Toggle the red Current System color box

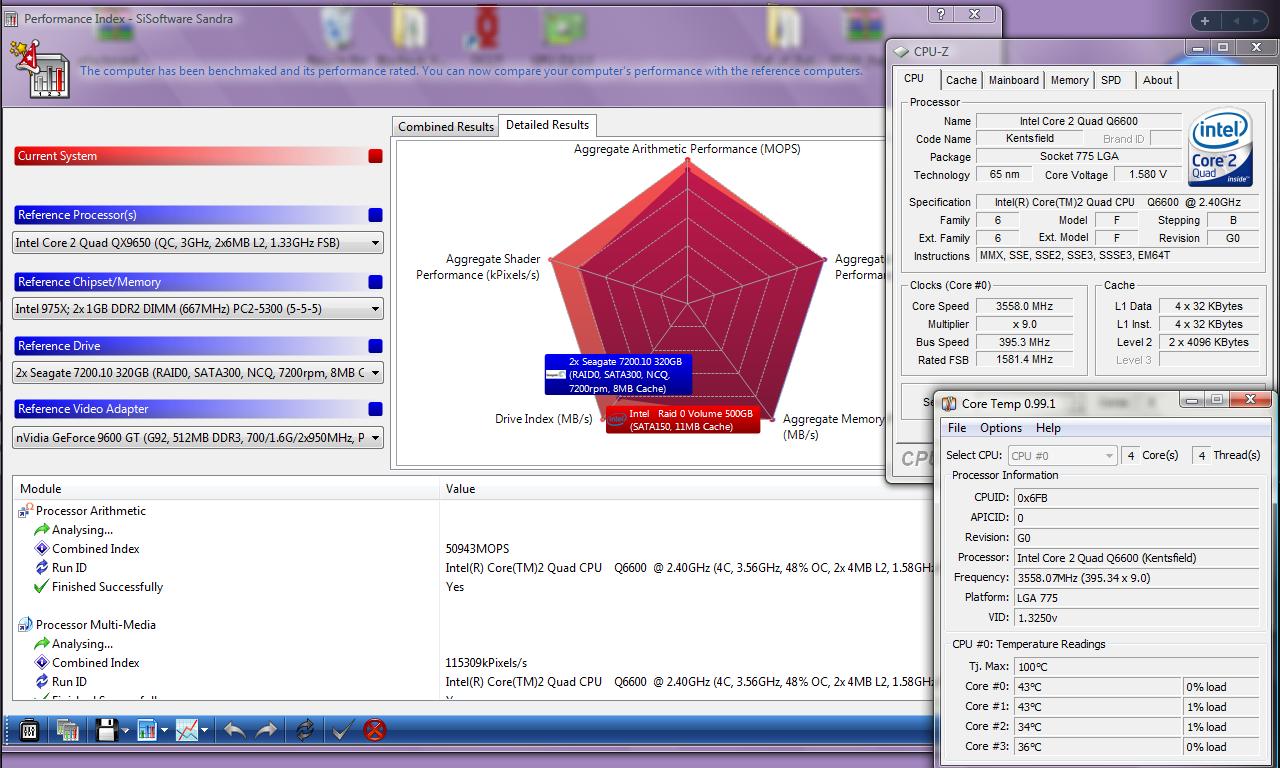[375, 156]
